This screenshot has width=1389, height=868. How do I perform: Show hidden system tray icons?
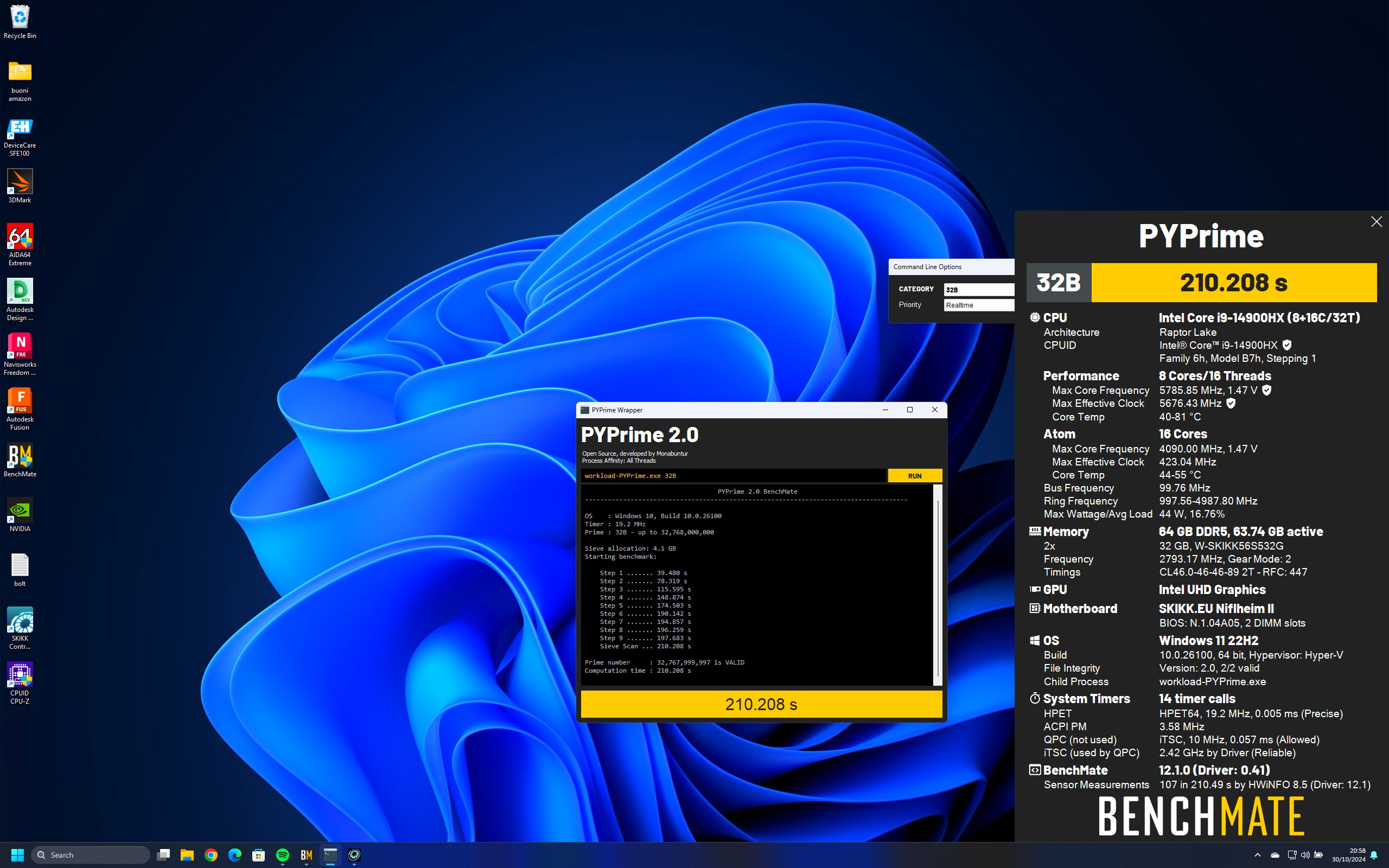(1258, 855)
